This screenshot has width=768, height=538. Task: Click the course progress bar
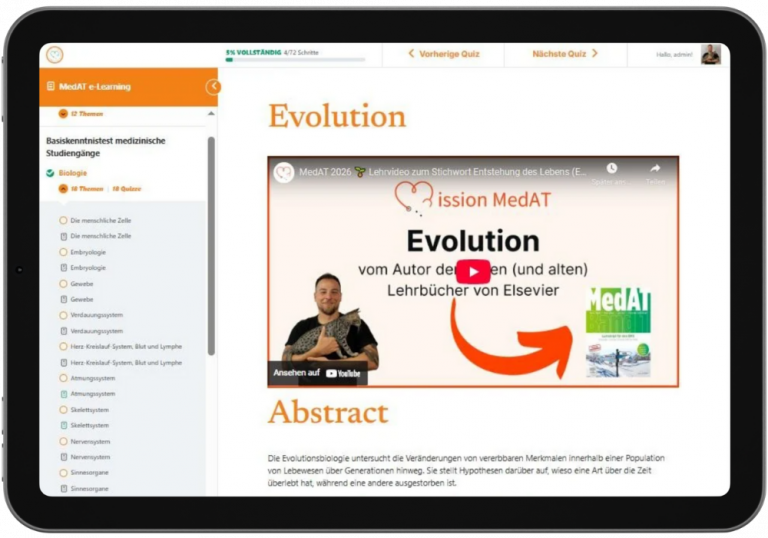(x=296, y=60)
